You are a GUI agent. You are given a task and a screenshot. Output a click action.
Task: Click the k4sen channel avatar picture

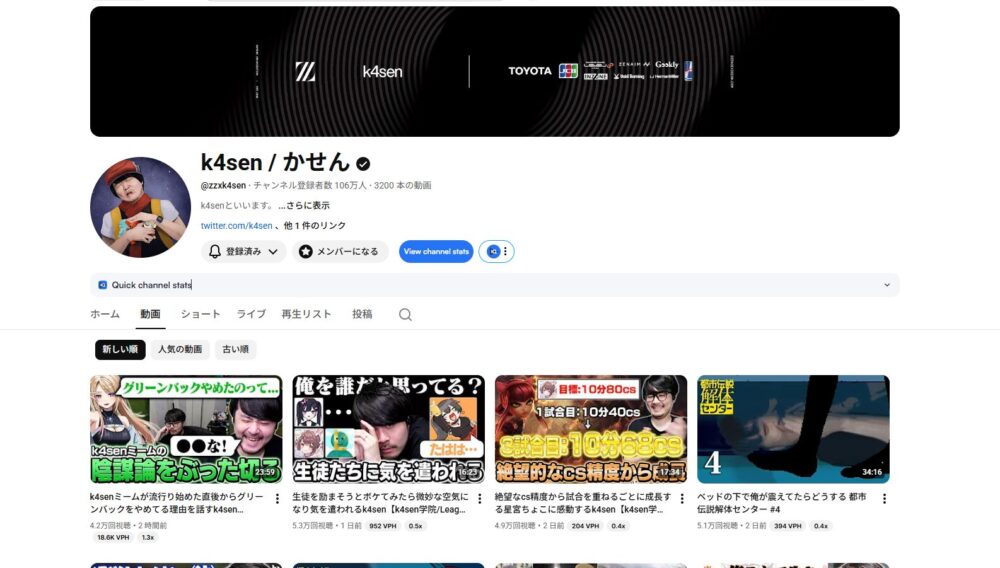[x=140, y=207]
